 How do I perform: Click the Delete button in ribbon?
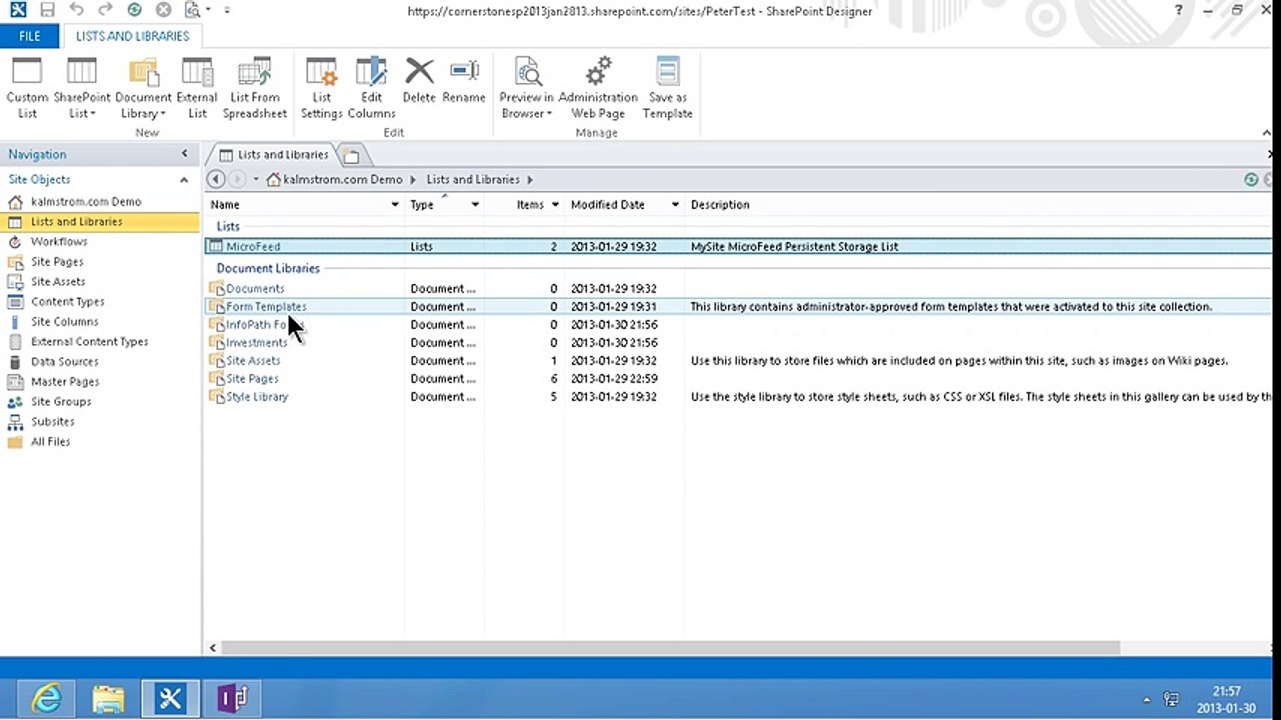coord(419,80)
